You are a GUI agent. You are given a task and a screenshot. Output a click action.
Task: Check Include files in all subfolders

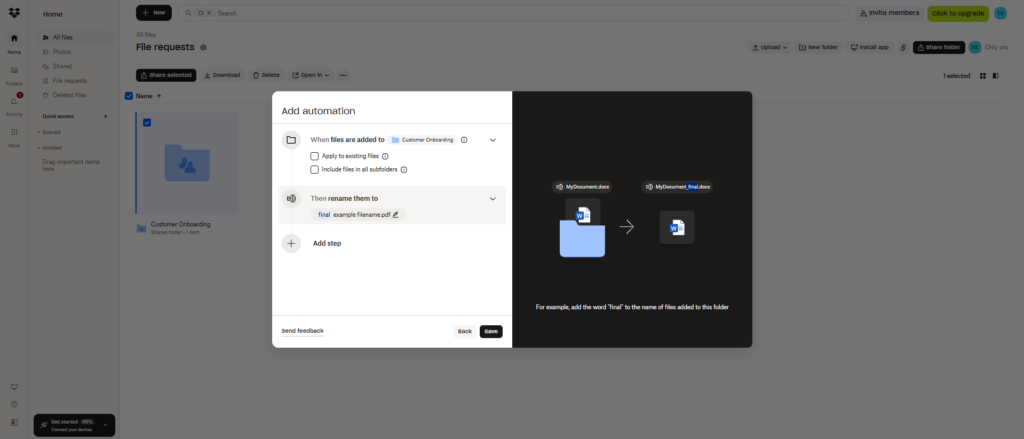[x=315, y=170]
